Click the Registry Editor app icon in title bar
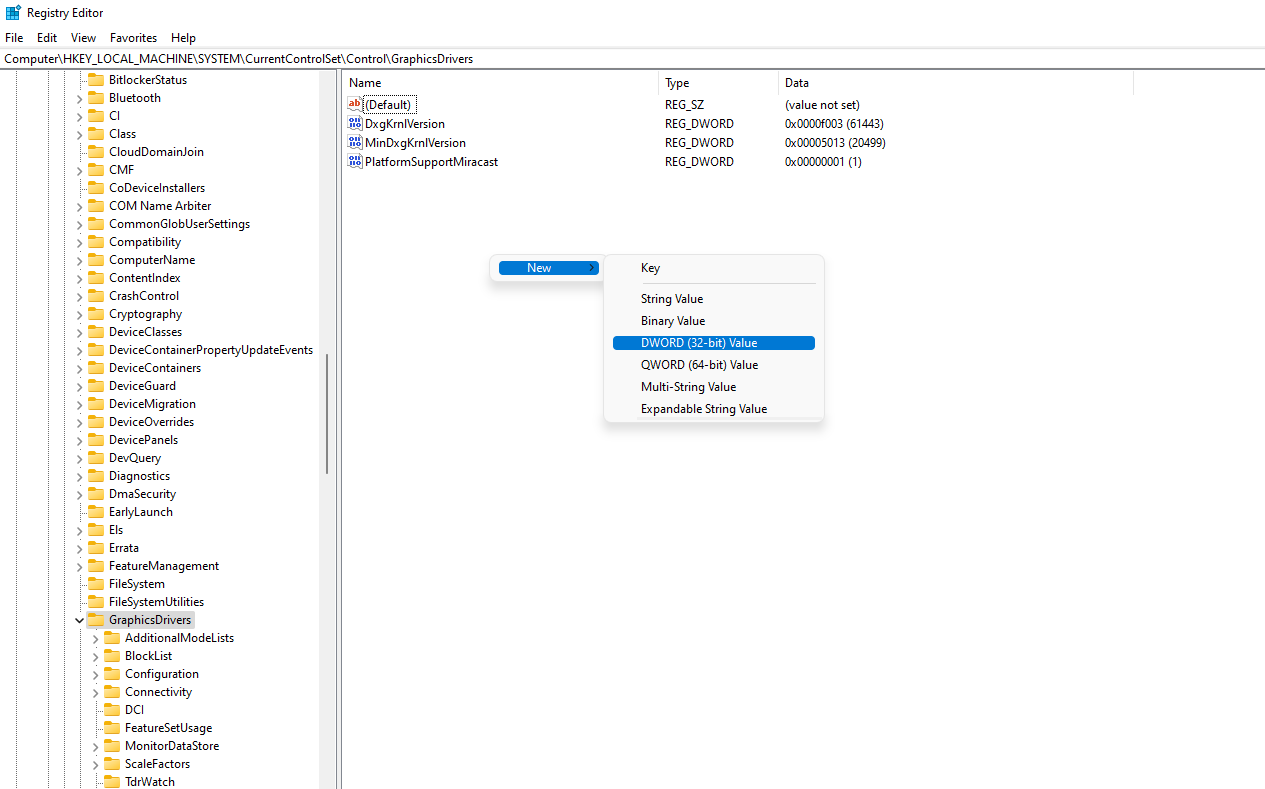The image size is (1265, 789). (x=13, y=13)
